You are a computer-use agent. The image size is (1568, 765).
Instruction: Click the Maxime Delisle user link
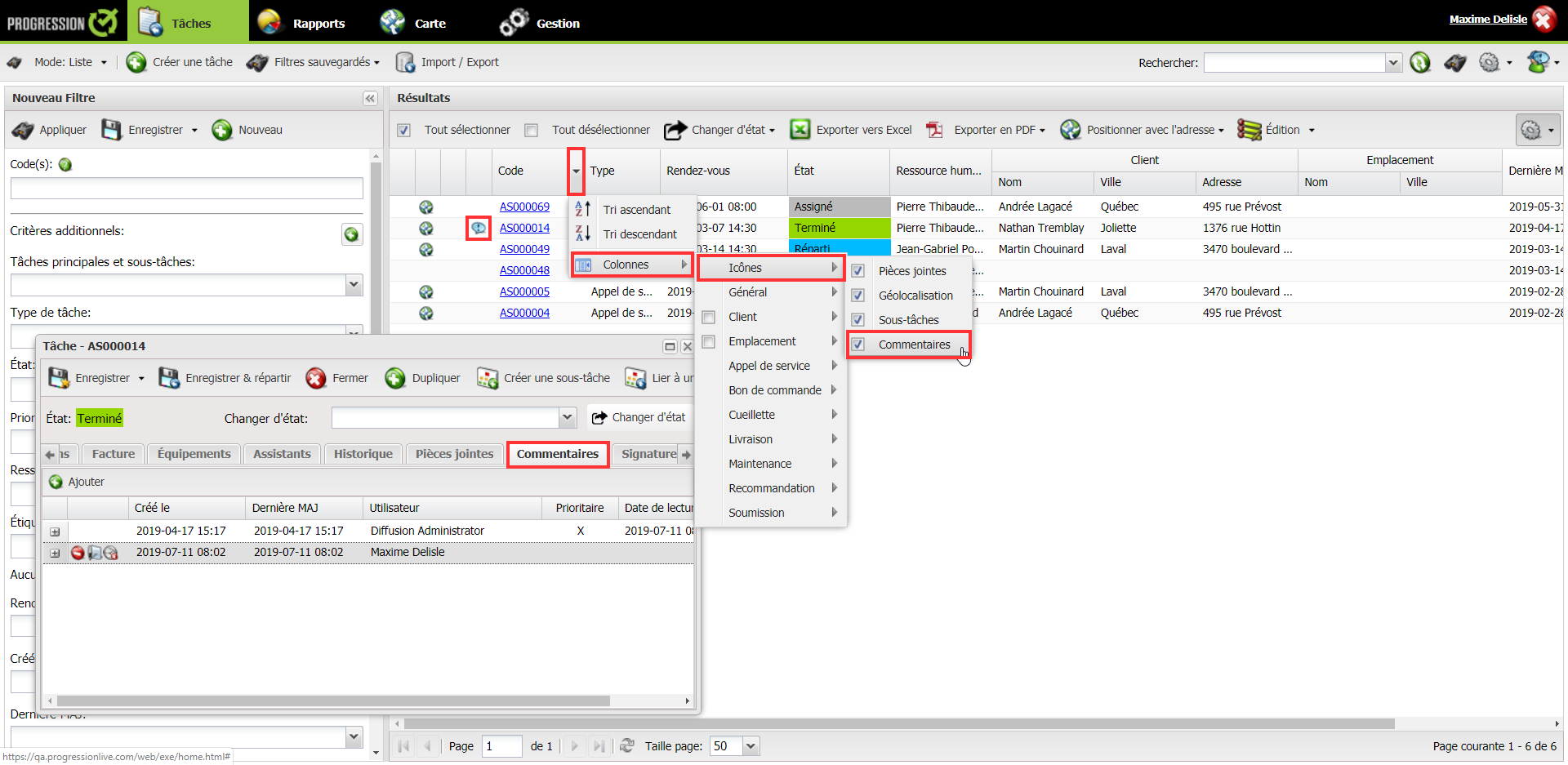(1487, 19)
